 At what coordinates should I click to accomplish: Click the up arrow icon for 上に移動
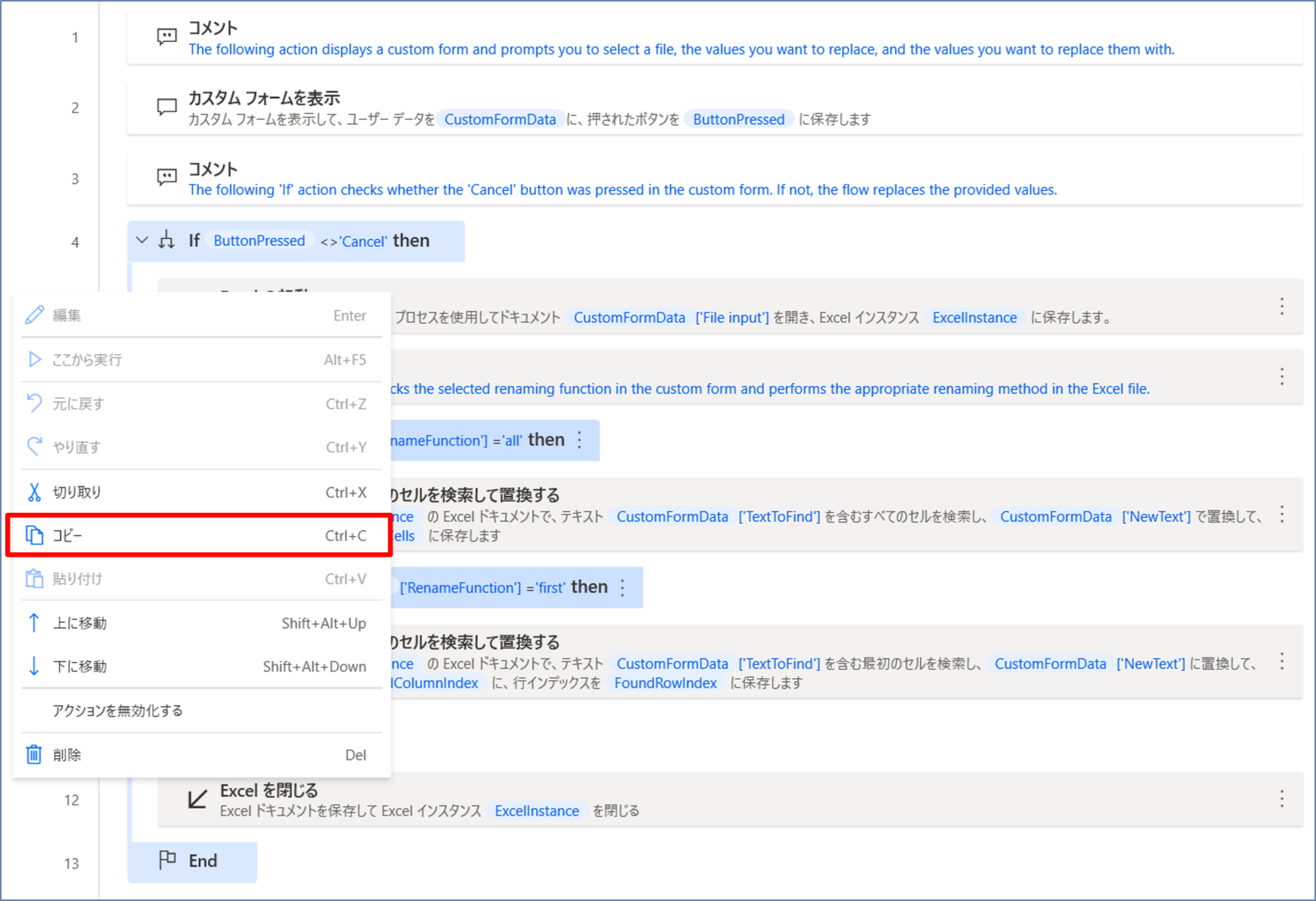coord(34,623)
